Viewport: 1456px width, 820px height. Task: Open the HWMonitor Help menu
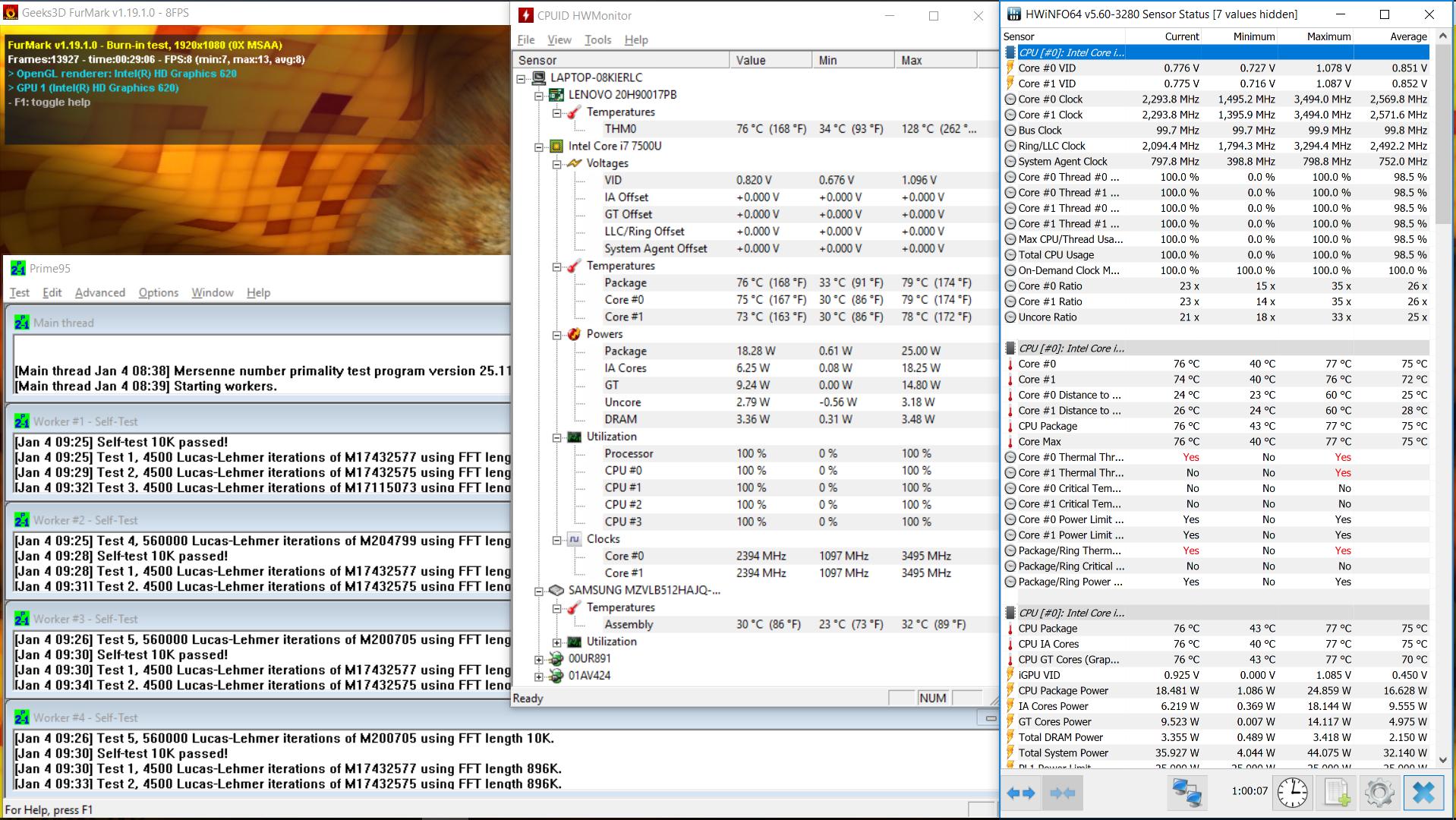coord(636,39)
